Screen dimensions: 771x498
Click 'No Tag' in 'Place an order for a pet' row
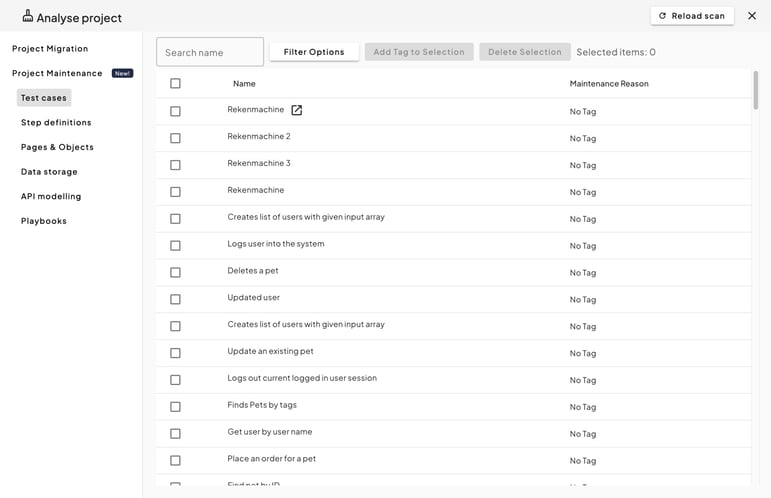[x=583, y=461]
